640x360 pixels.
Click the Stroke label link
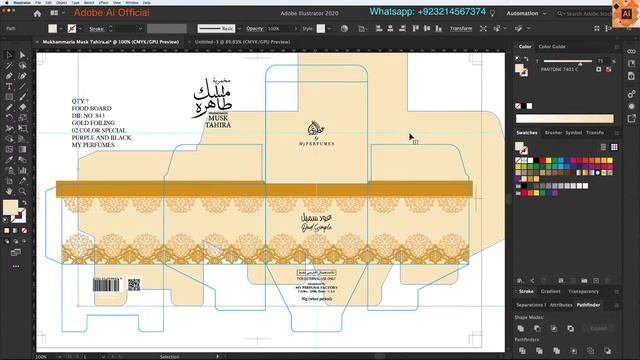tap(96, 29)
